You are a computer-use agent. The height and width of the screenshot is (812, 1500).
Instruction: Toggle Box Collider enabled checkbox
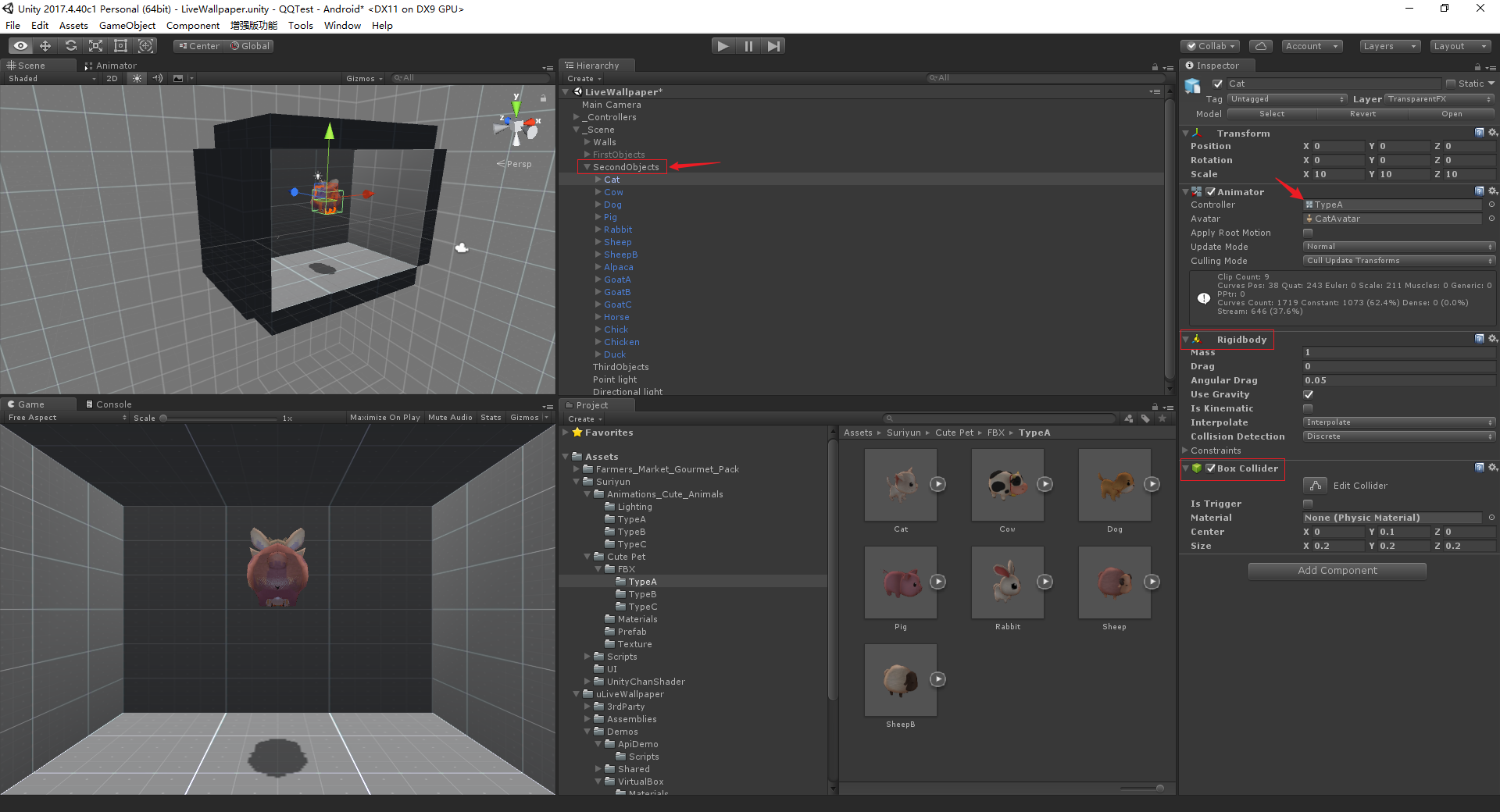coord(1210,468)
